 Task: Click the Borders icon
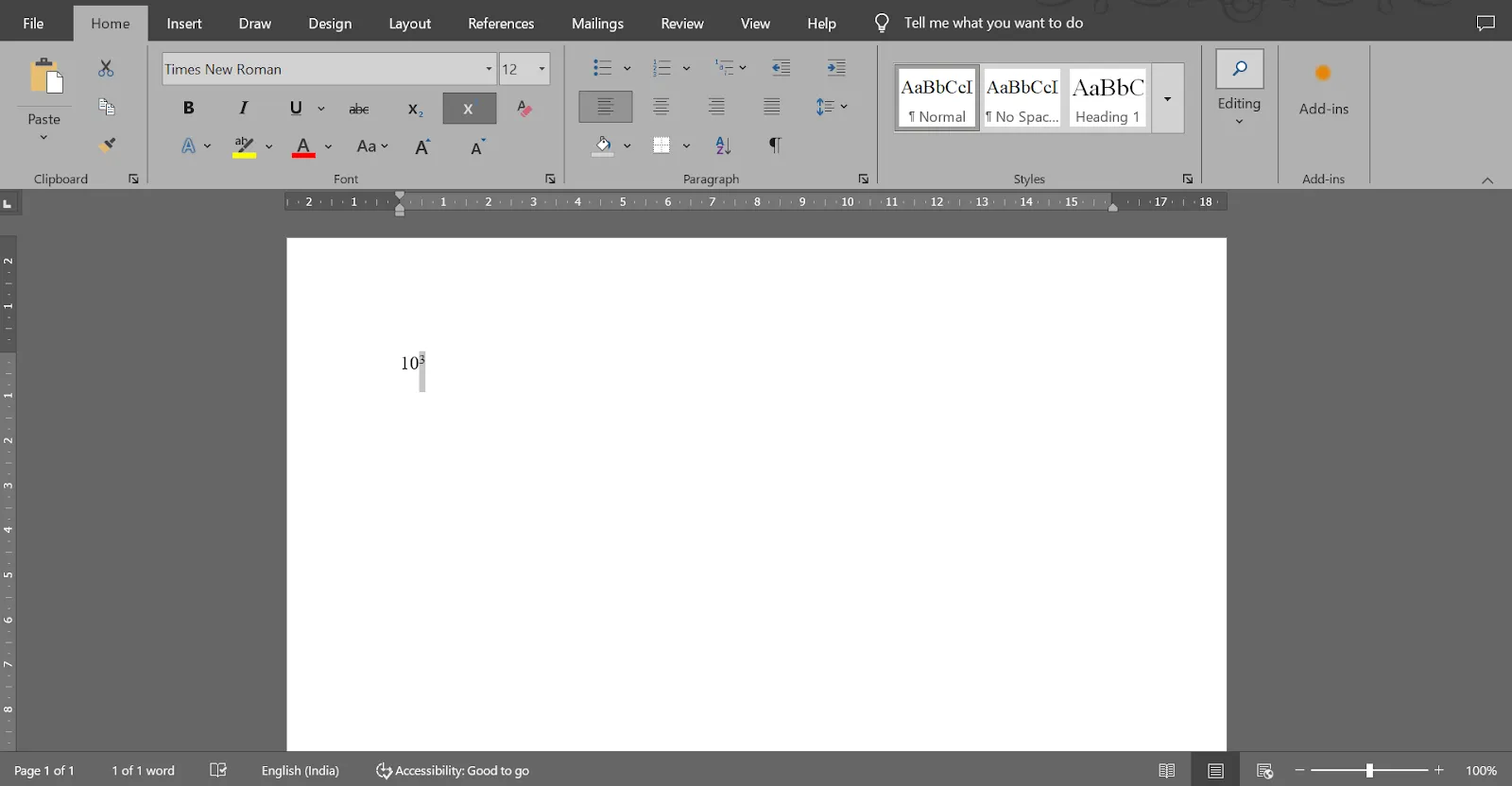click(661, 146)
